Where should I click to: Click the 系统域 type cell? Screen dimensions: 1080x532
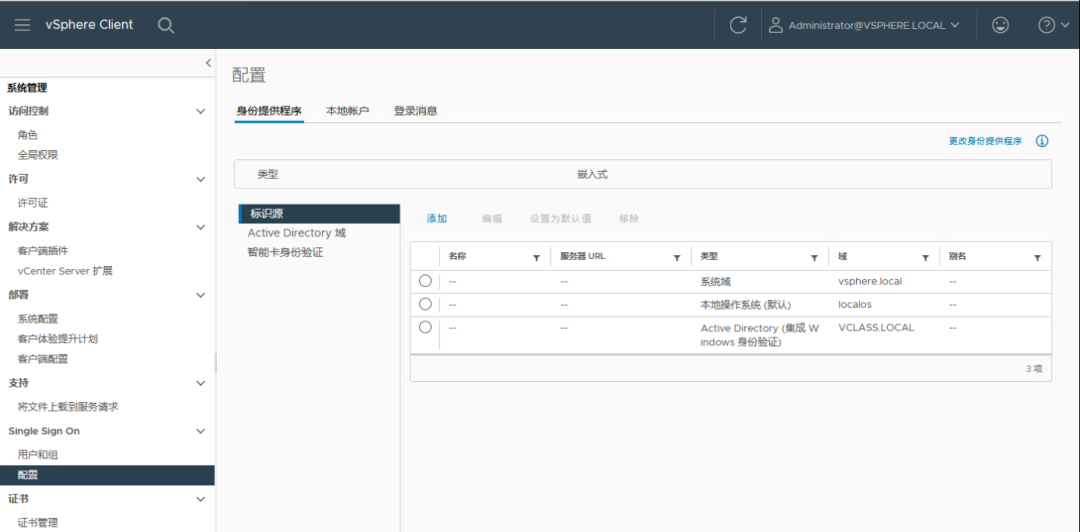[716, 281]
